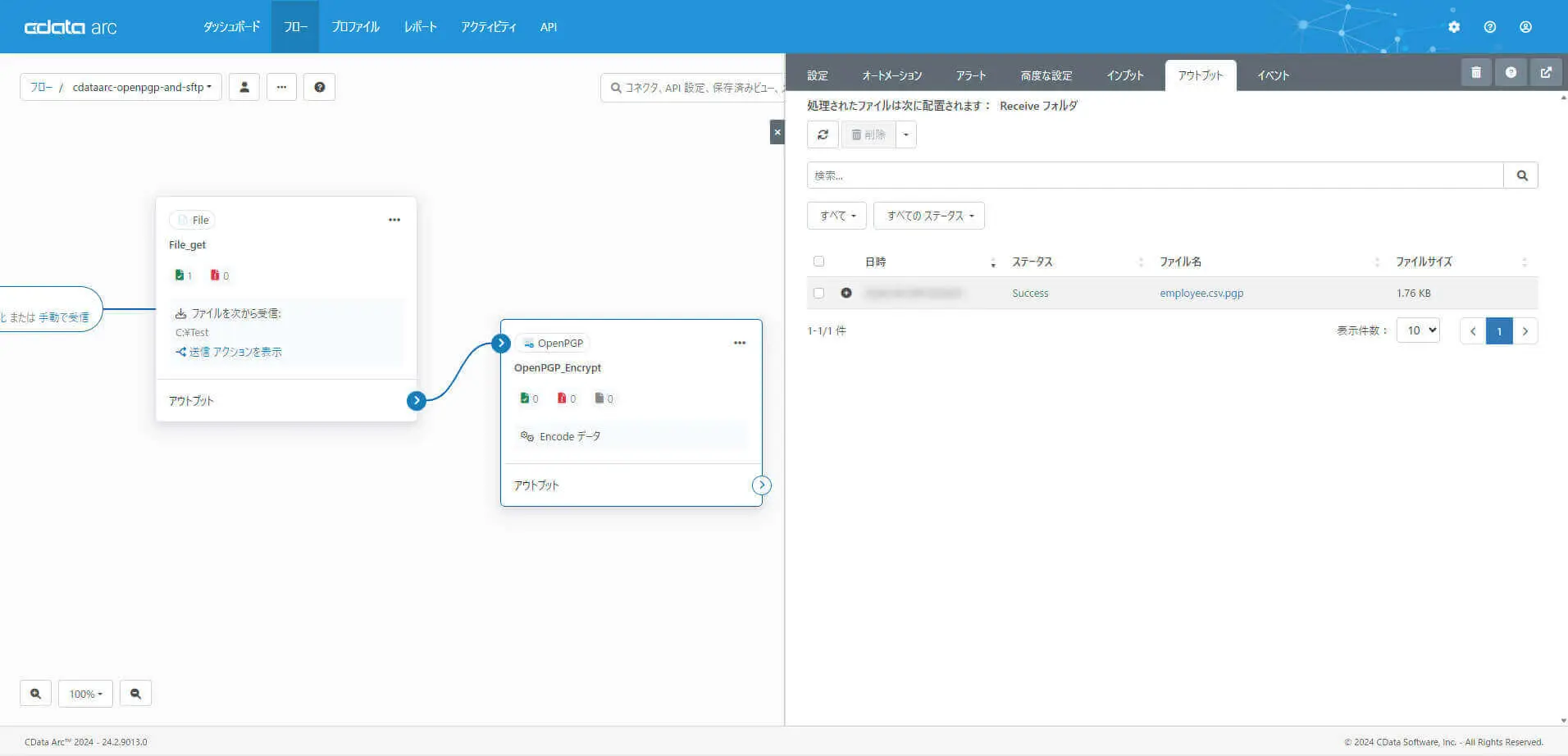Open the employee.csv.pgp file link
Screen dimensions: 1568x756
tap(1201, 293)
